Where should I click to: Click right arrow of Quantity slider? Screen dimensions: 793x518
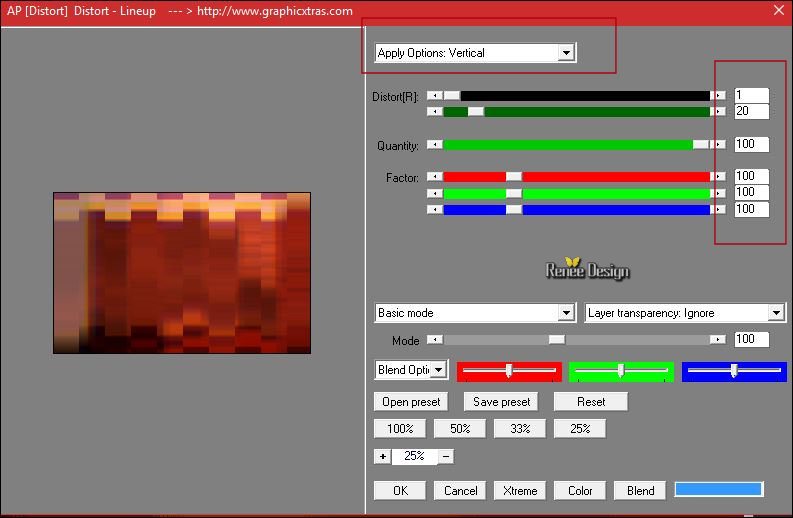(718, 145)
